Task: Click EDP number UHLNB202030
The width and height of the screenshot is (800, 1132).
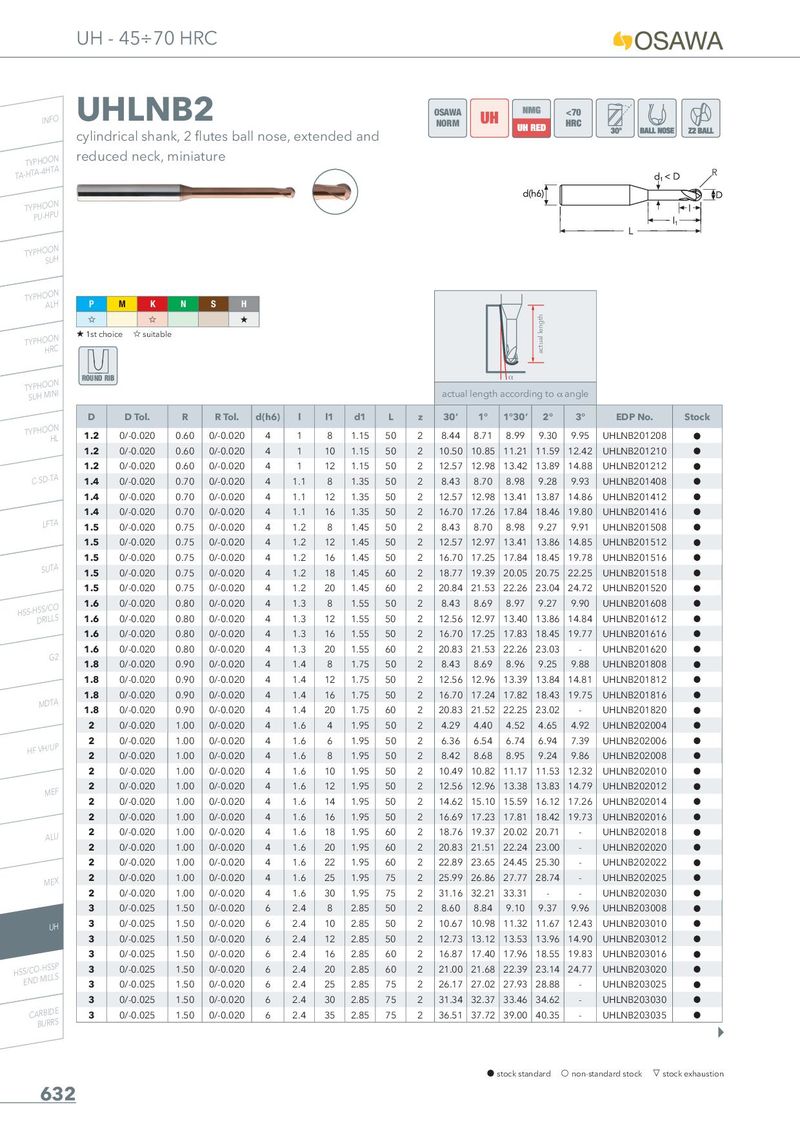Action: click(x=635, y=893)
